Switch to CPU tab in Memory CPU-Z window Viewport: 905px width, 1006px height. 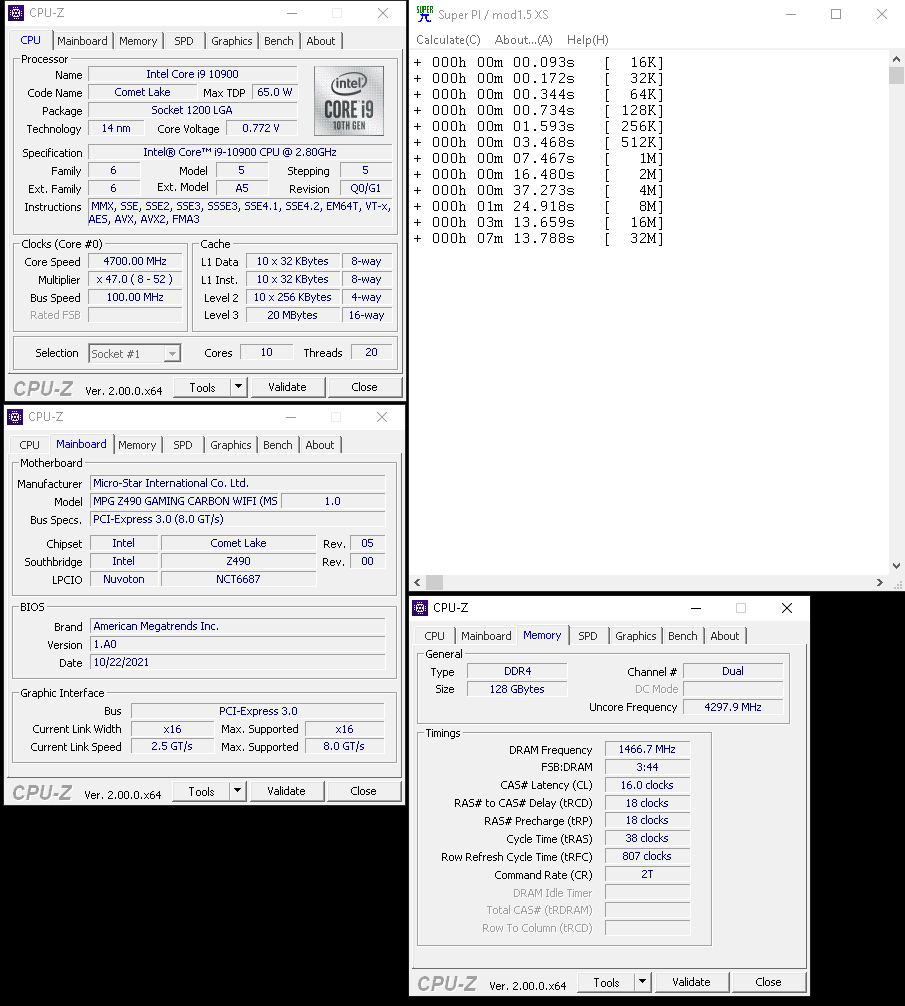[x=434, y=636]
